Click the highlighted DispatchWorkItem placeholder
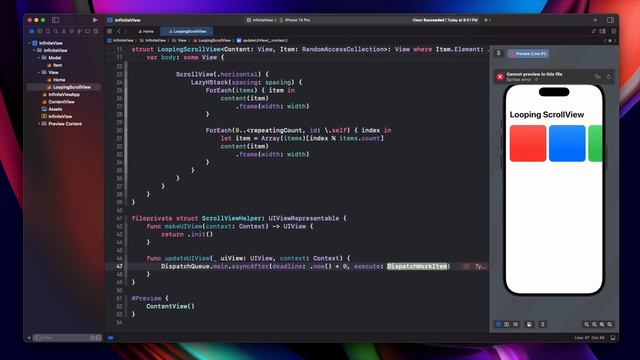 tap(417, 266)
